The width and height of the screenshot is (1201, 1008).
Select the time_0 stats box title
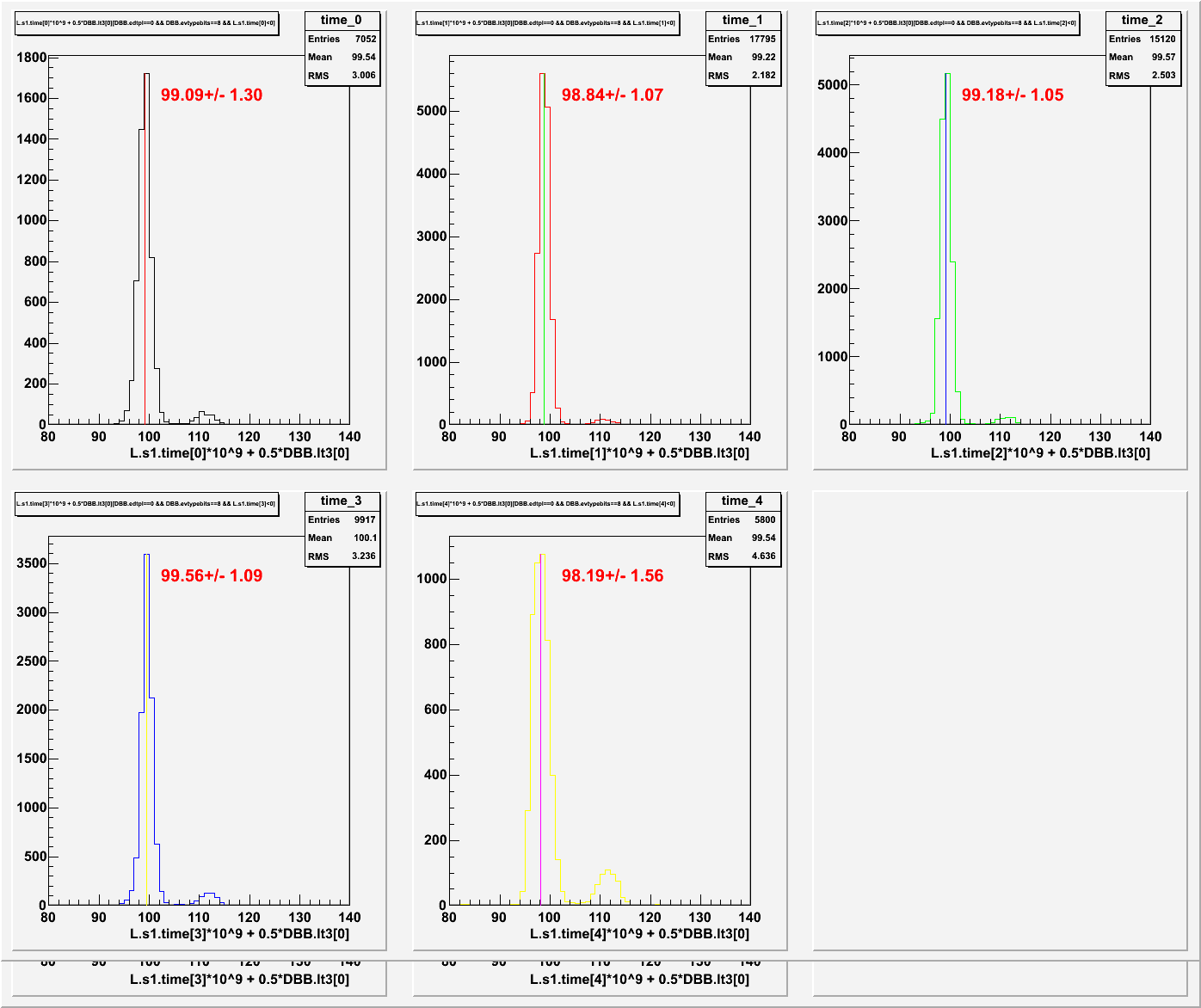tap(342, 20)
